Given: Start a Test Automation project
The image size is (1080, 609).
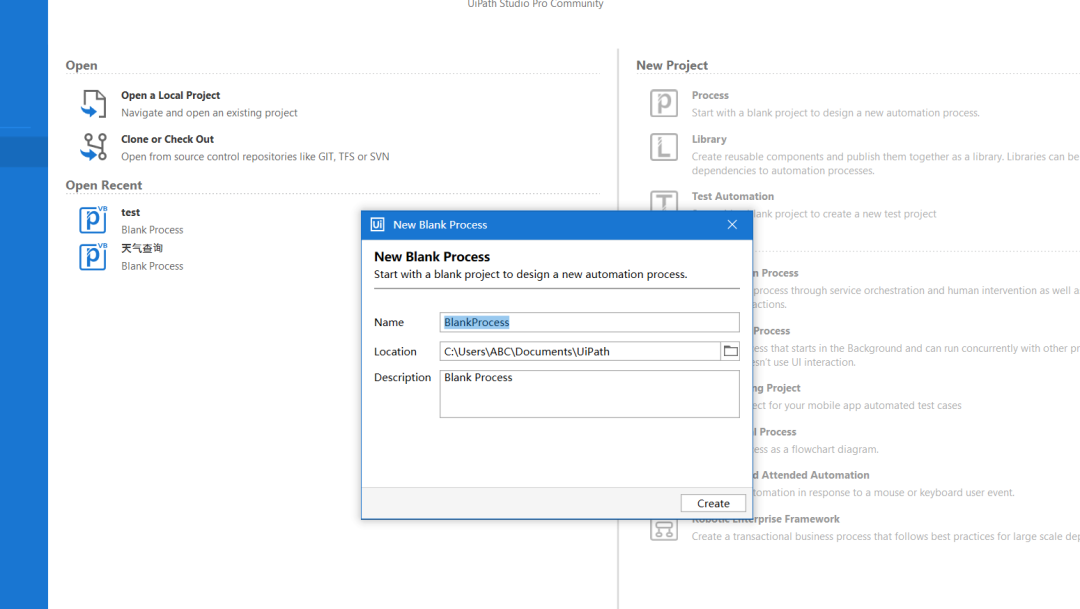Looking at the screenshot, I should (733, 196).
